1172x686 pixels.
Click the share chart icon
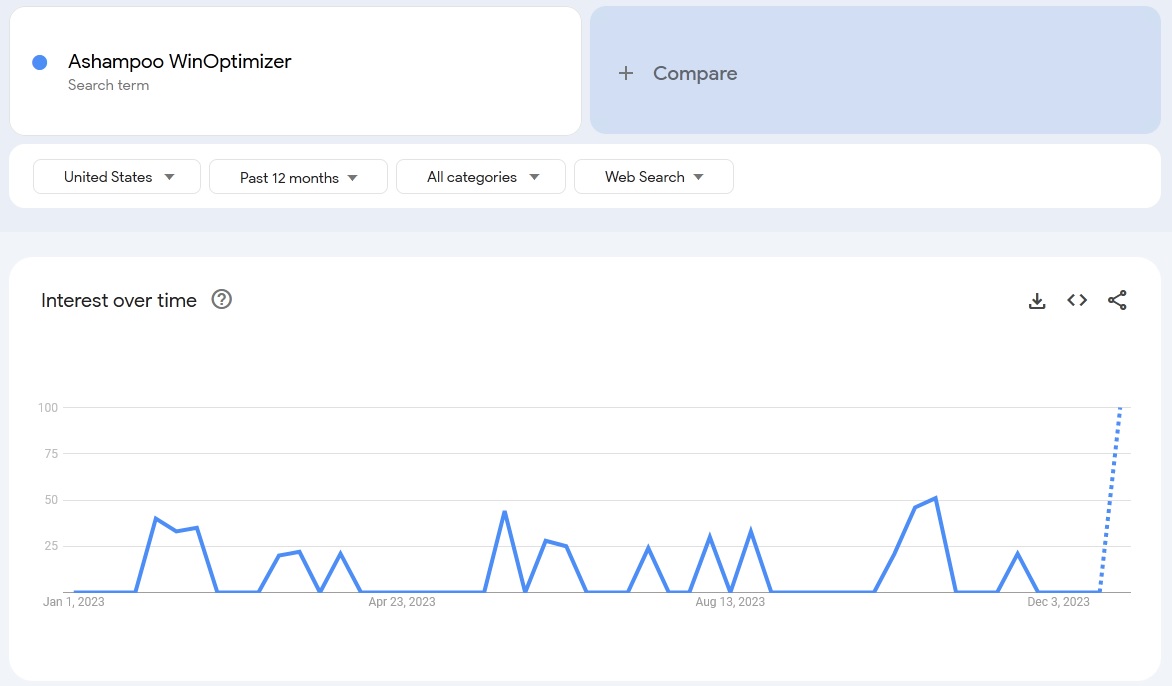(1117, 300)
